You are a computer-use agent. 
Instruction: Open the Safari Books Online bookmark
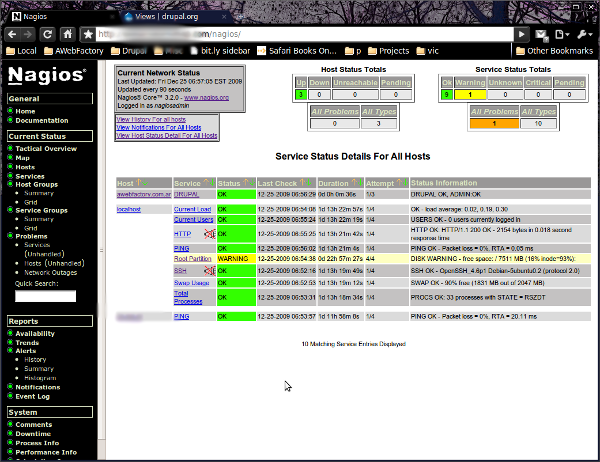tap(297, 51)
